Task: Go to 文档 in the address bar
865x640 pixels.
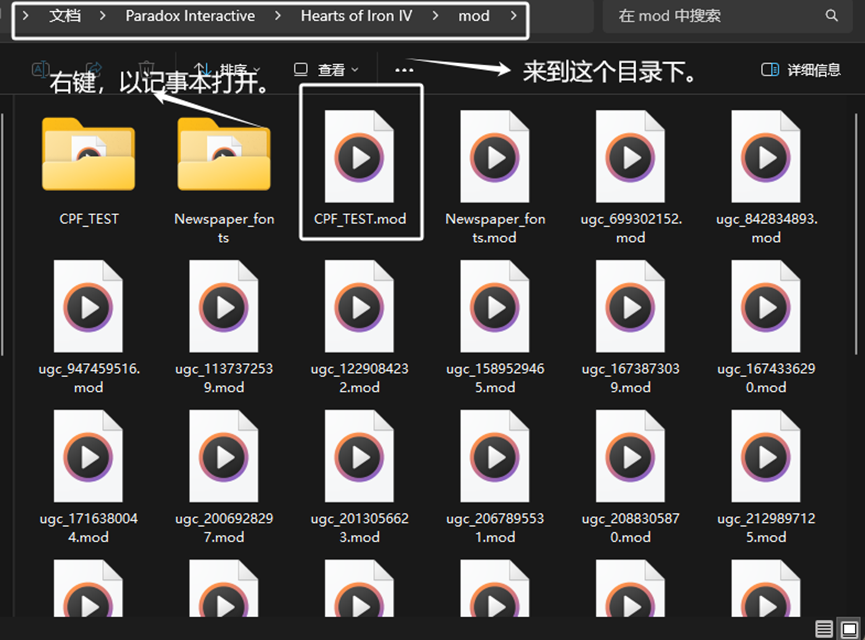Action: click(x=65, y=16)
